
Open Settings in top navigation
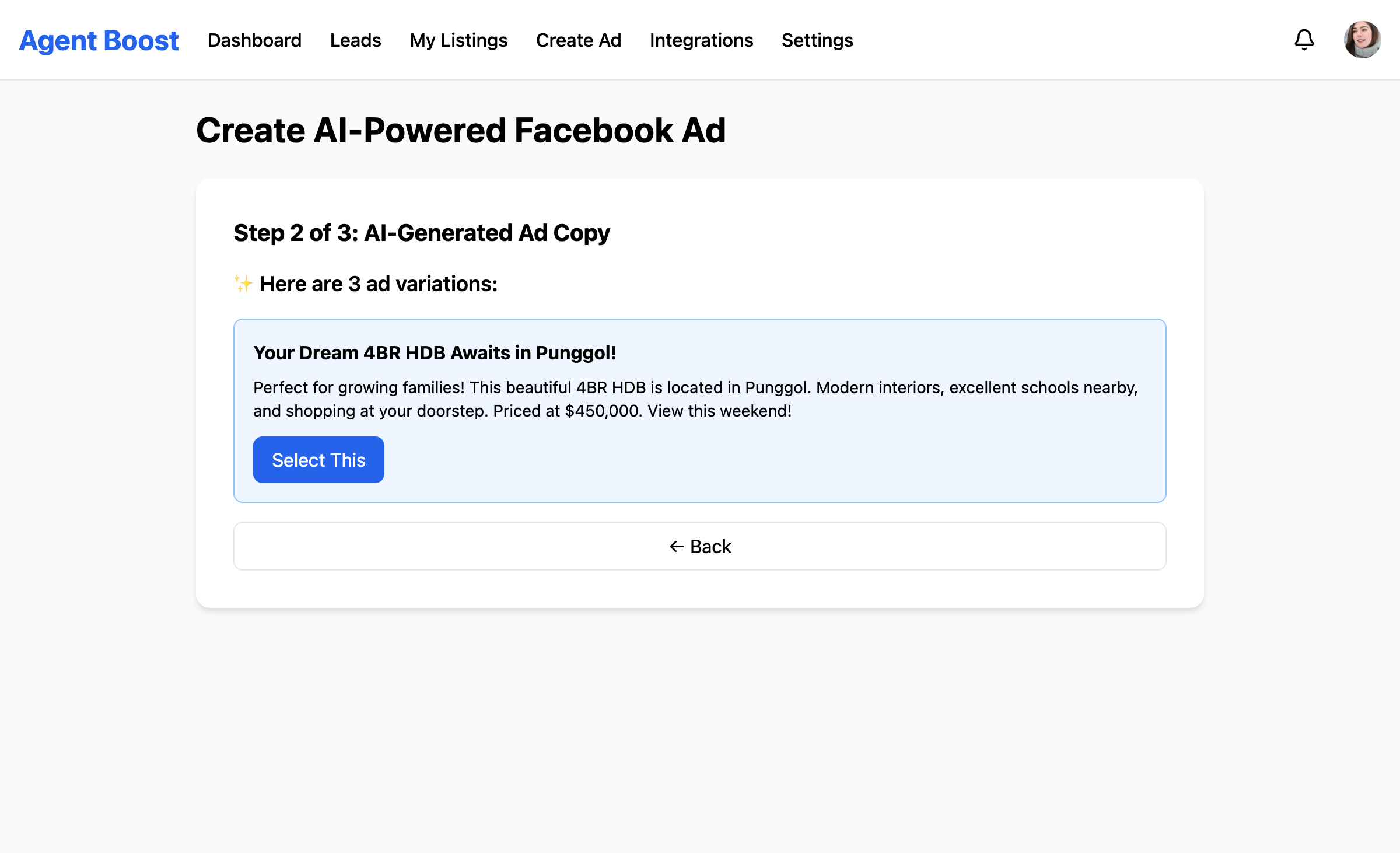click(817, 40)
